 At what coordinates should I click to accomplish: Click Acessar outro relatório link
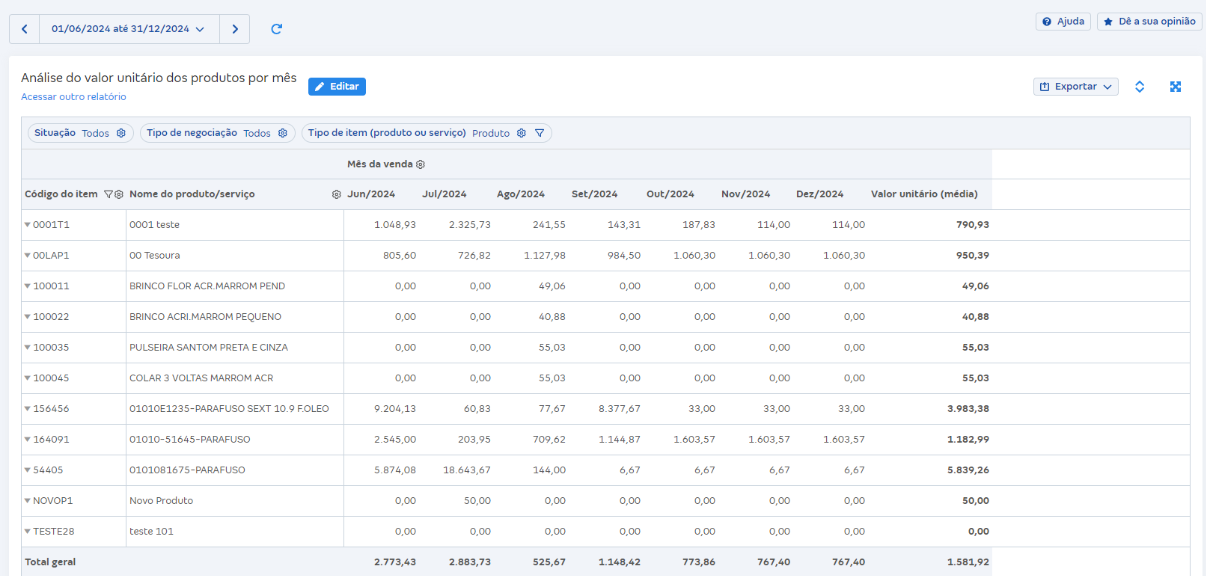coord(73,97)
